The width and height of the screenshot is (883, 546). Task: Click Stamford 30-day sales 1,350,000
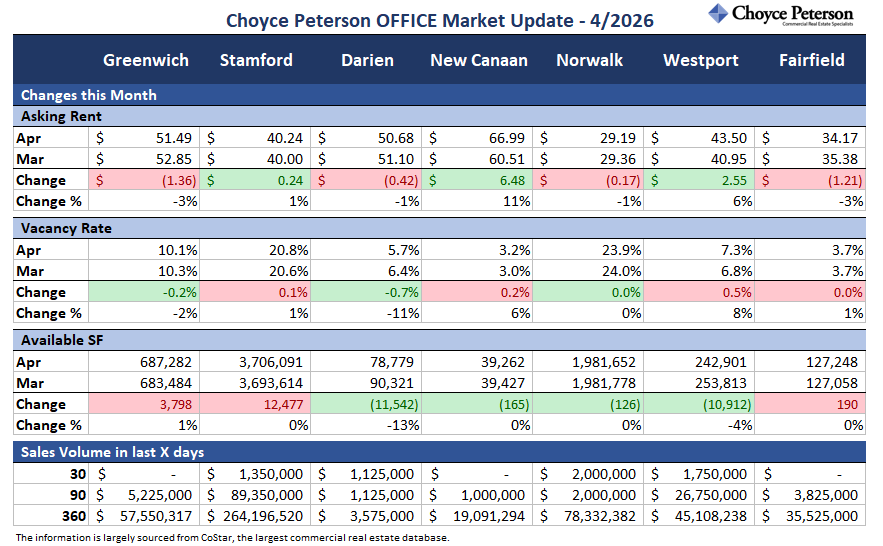tap(271, 474)
